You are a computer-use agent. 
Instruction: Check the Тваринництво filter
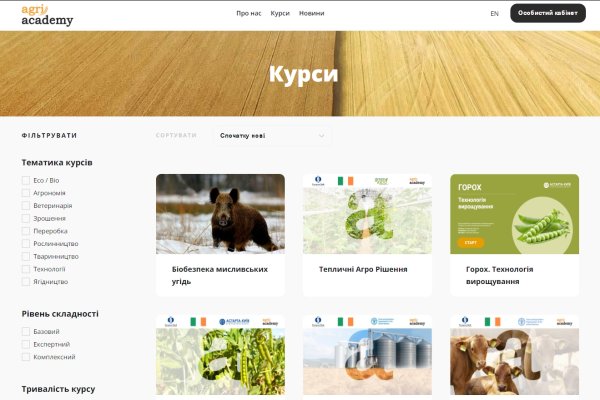tap(26, 256)
